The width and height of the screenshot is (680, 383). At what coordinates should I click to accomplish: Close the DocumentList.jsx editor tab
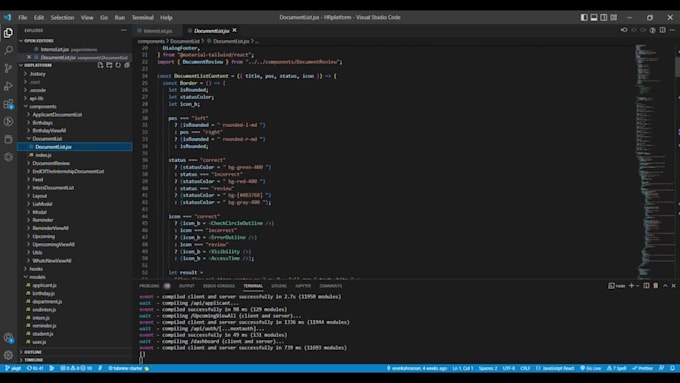(x=235, y=30)
